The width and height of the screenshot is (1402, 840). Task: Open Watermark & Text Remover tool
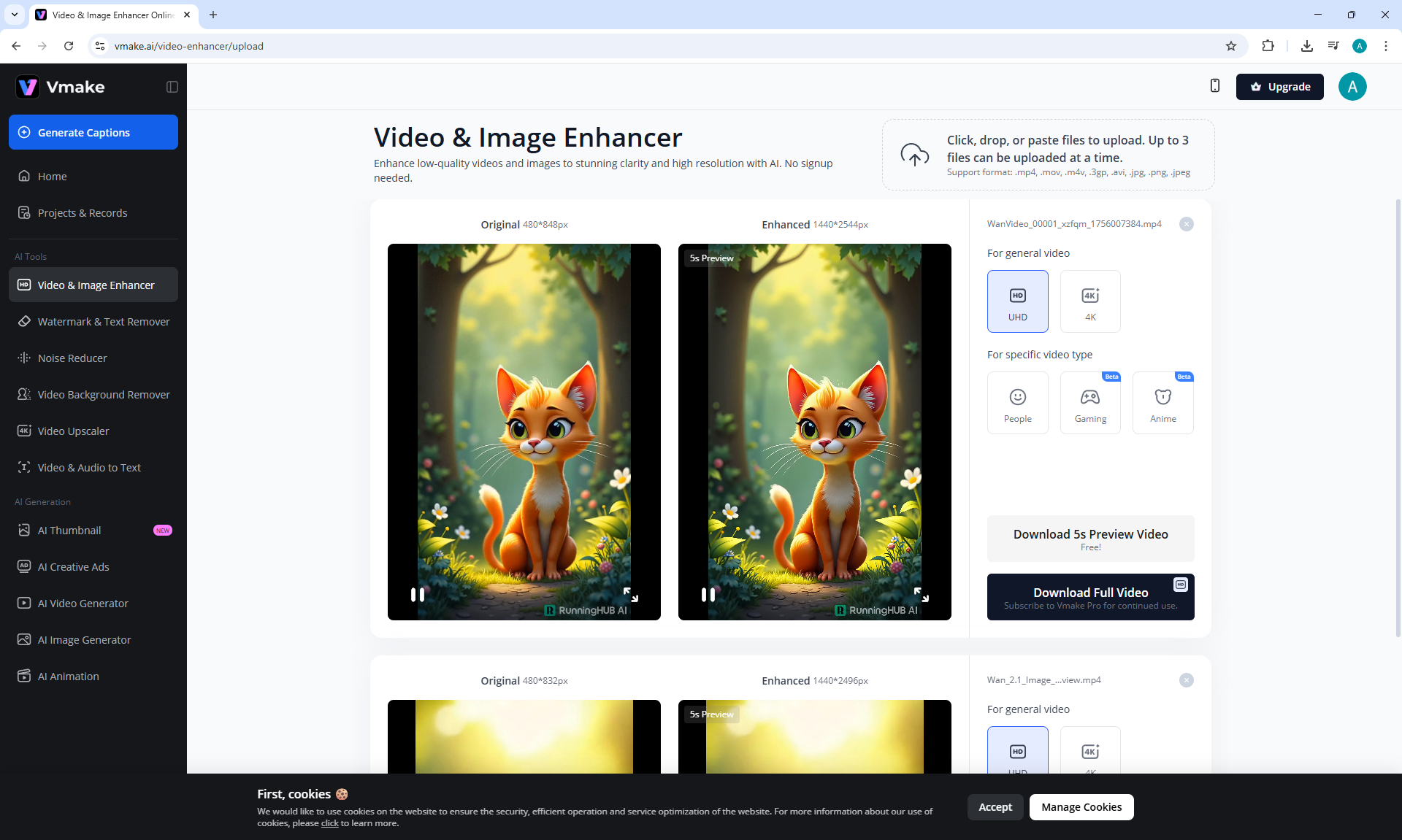(x=103, y=322)
